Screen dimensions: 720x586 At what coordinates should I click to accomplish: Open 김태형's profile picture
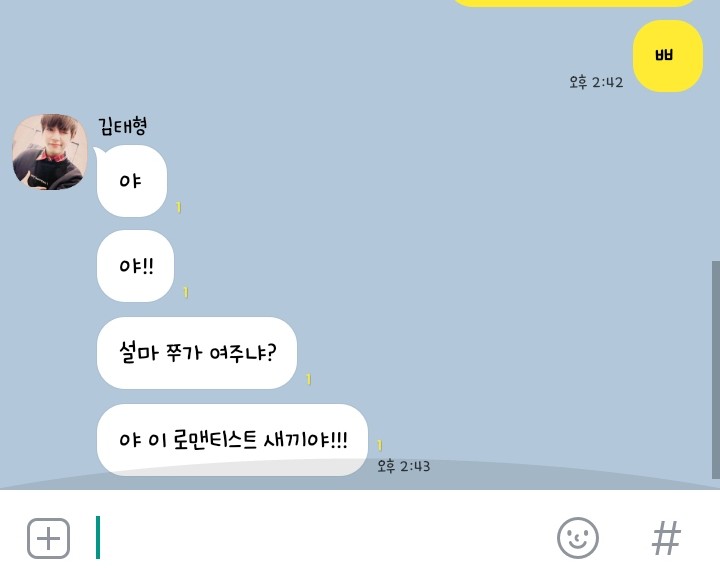50,152
